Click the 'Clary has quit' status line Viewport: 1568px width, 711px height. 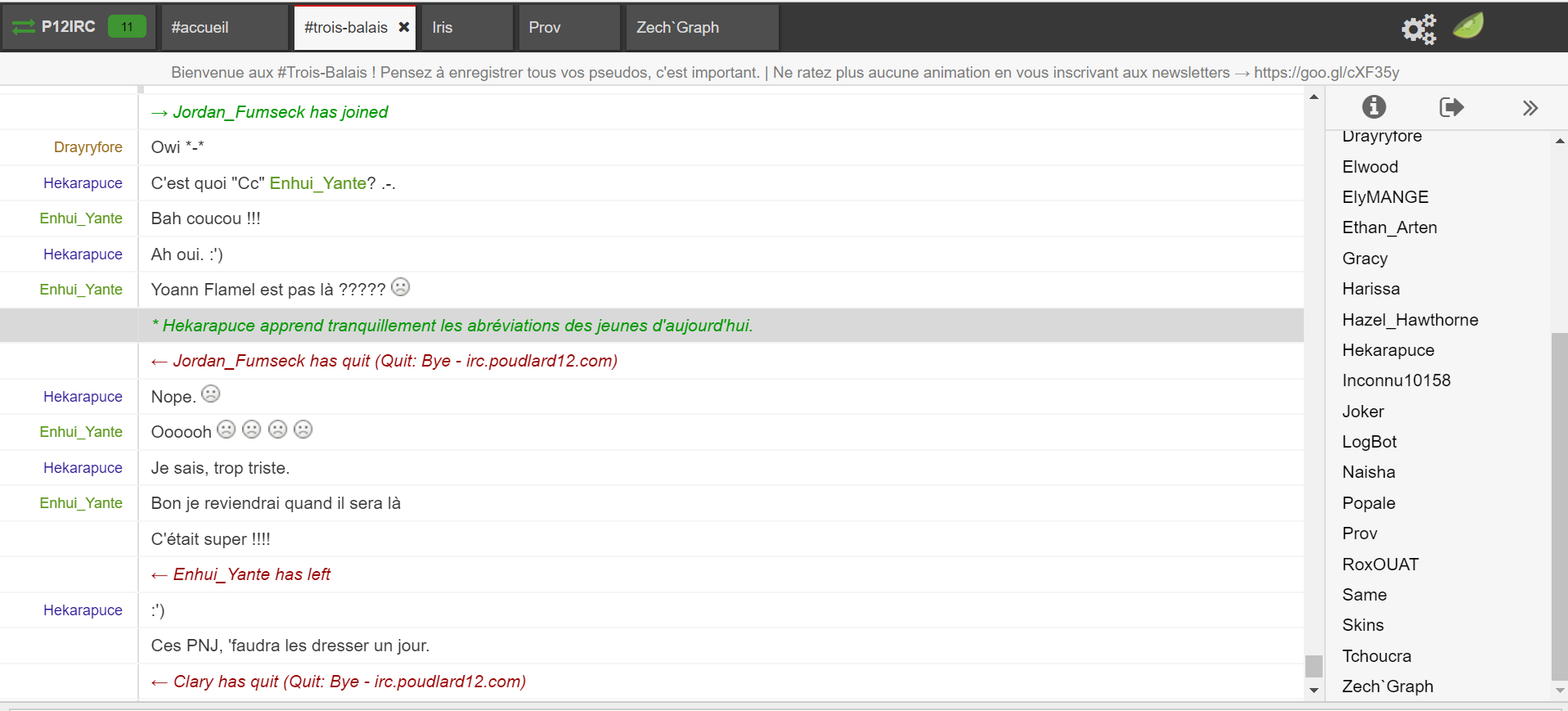click(338, 682)
